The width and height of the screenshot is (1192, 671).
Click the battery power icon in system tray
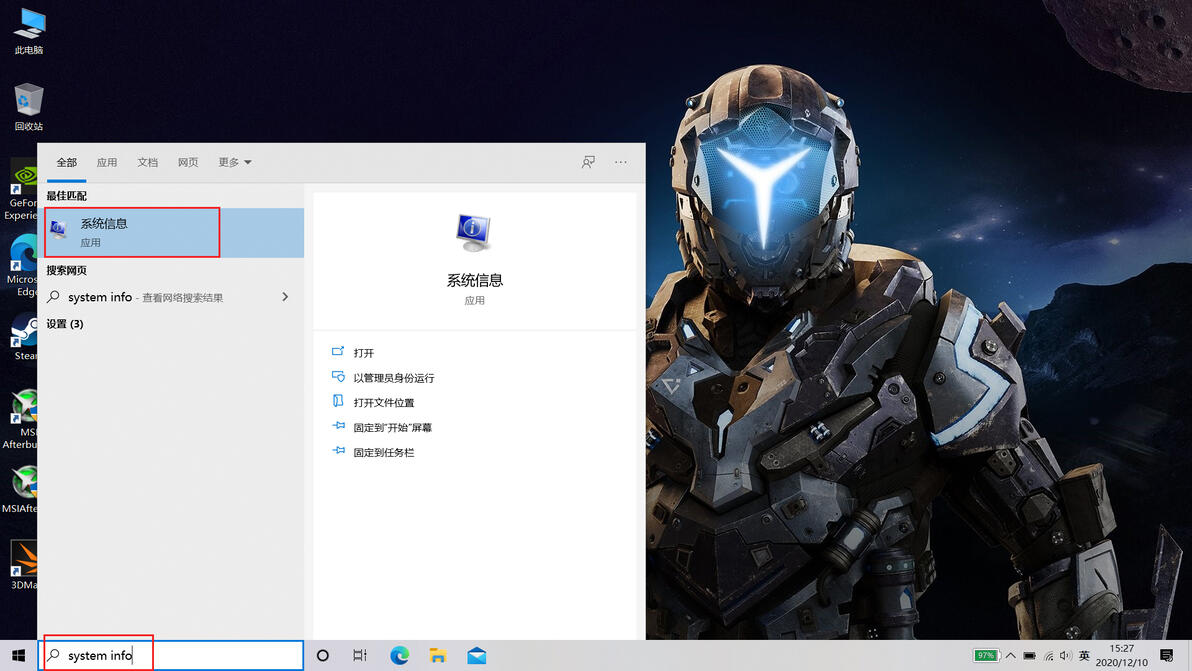click(1029, 655)
